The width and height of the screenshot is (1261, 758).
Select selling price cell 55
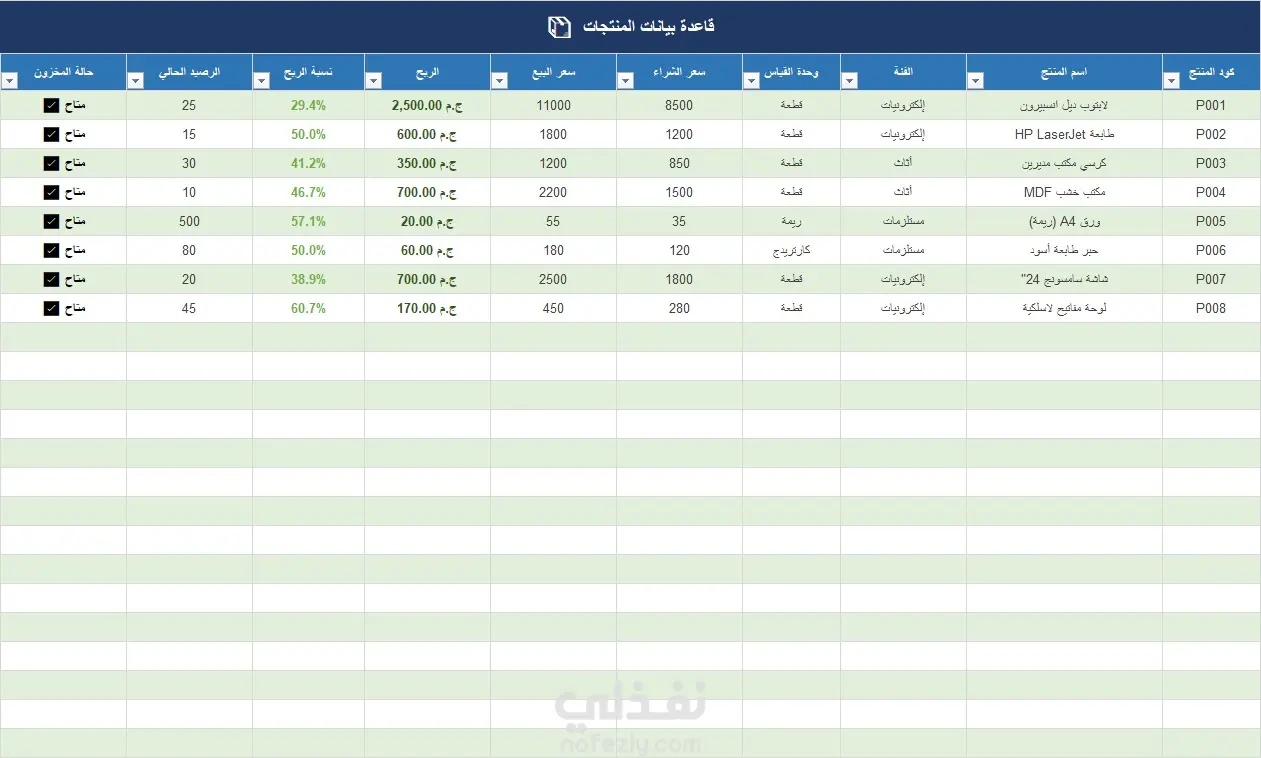[553, 221]
